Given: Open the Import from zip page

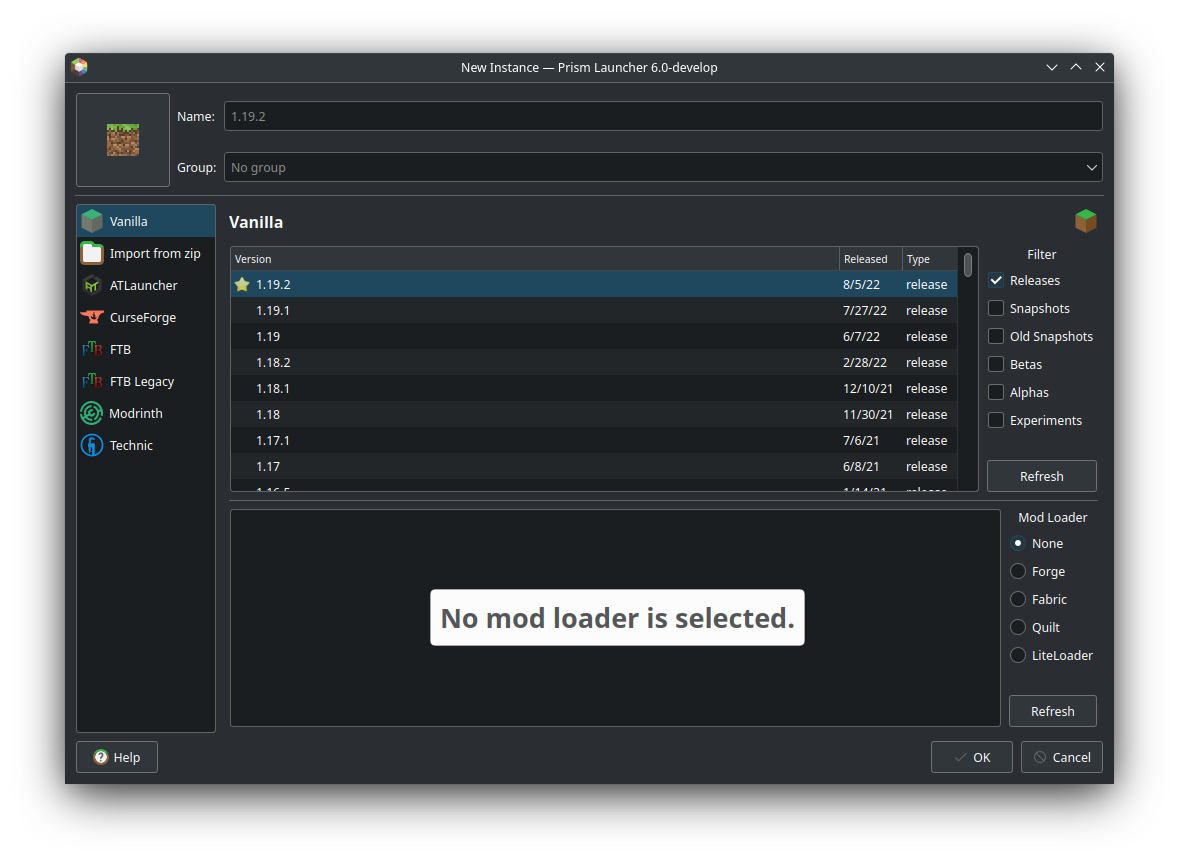Looking at the screenshot, I should point(146,253).
